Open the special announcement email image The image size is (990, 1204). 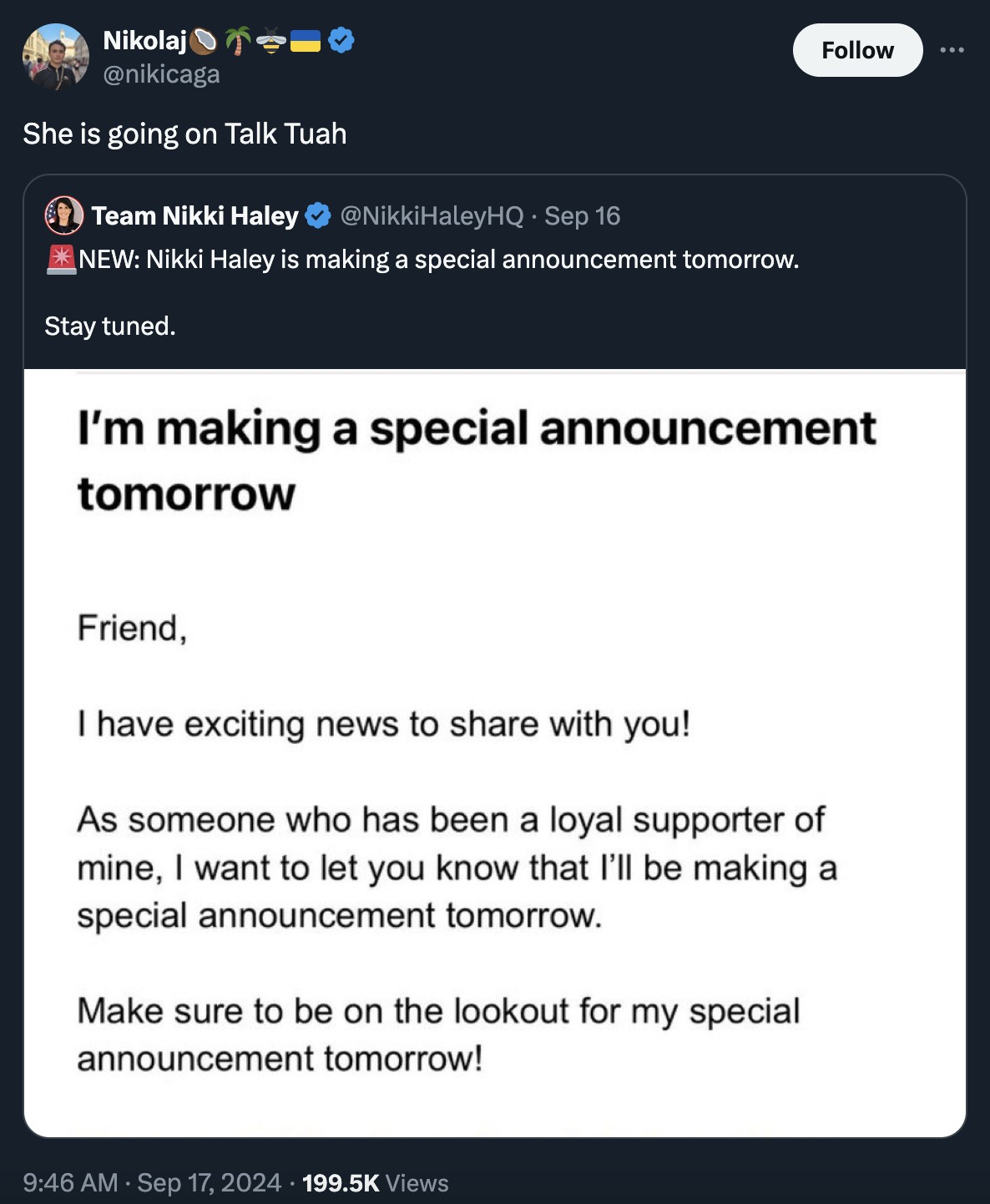[x=495, y=751]
